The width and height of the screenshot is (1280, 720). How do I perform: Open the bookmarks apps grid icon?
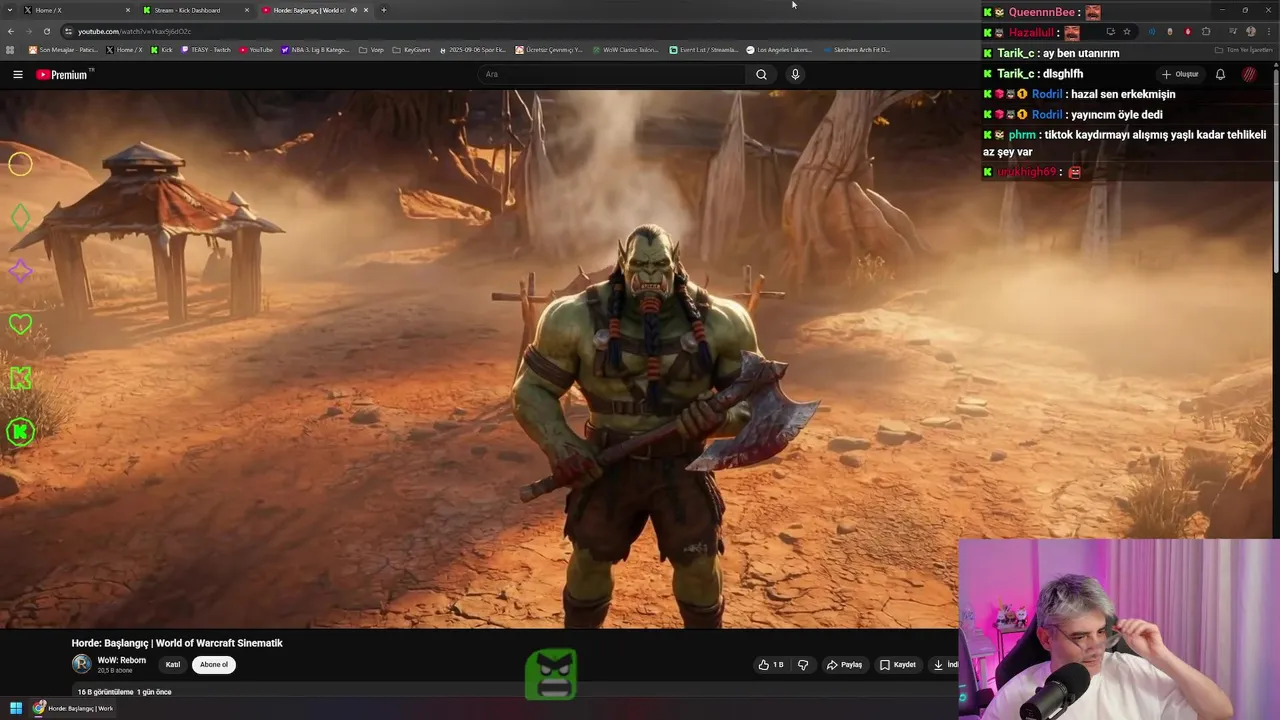point(10,49)
